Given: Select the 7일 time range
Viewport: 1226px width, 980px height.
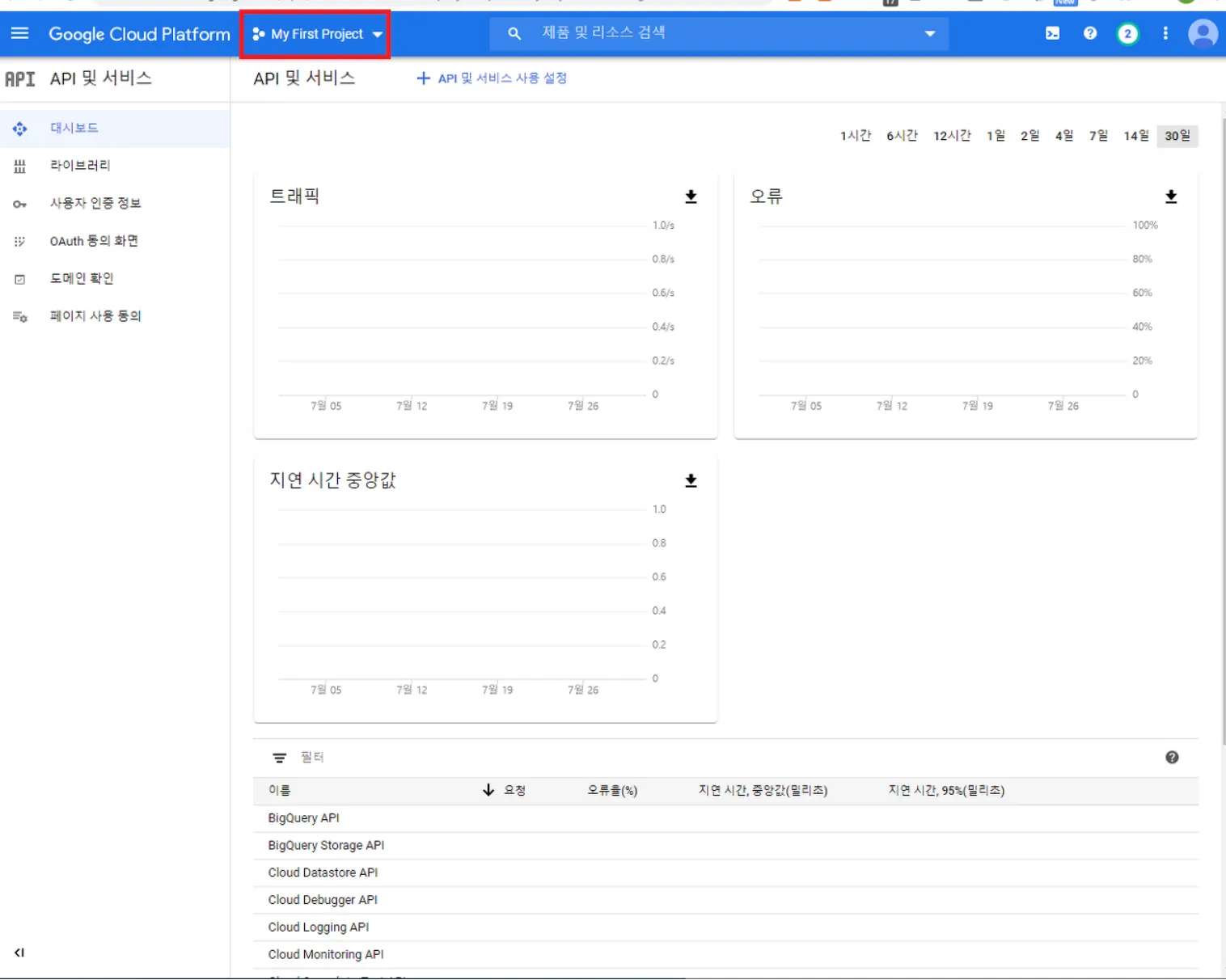Looking at the screenshot, I should [x=1098, y=136].
